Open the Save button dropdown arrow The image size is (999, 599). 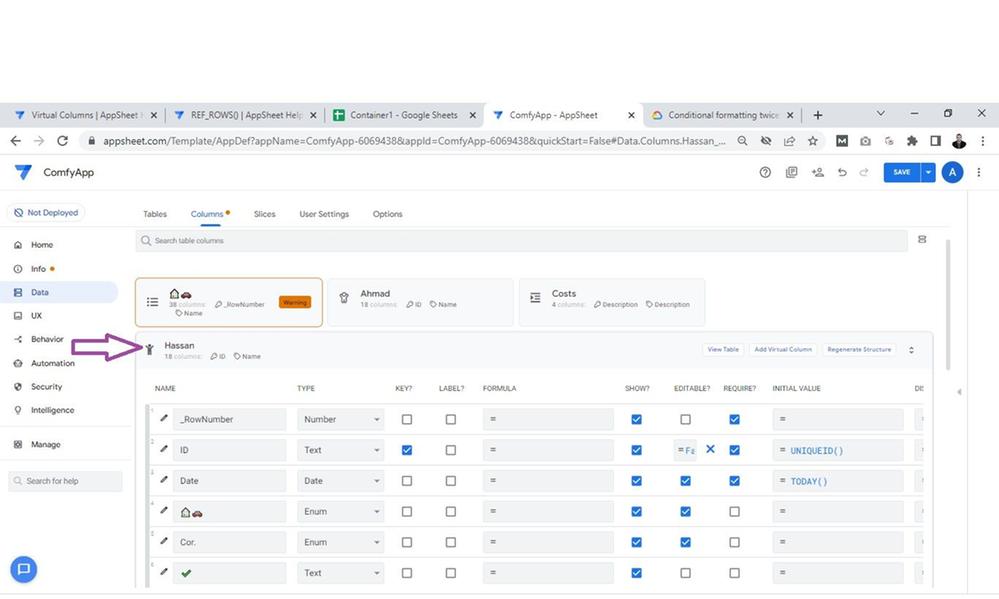[x=928, y=172]
